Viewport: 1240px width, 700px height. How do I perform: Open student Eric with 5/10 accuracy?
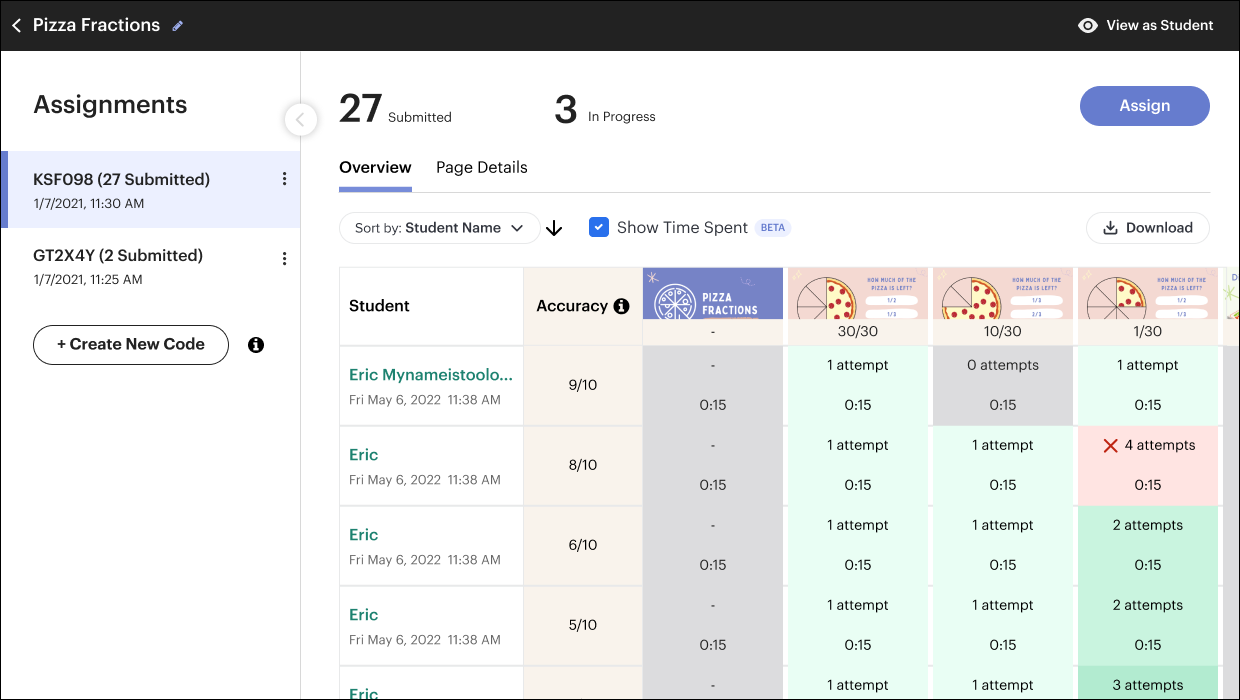[x=364, y=615]
